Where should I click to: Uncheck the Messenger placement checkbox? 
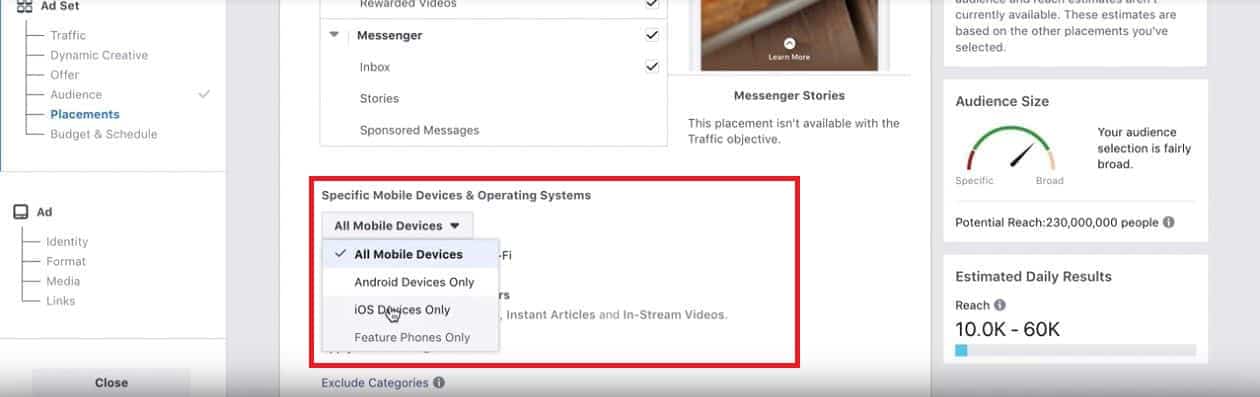click(x=652, y=35)
